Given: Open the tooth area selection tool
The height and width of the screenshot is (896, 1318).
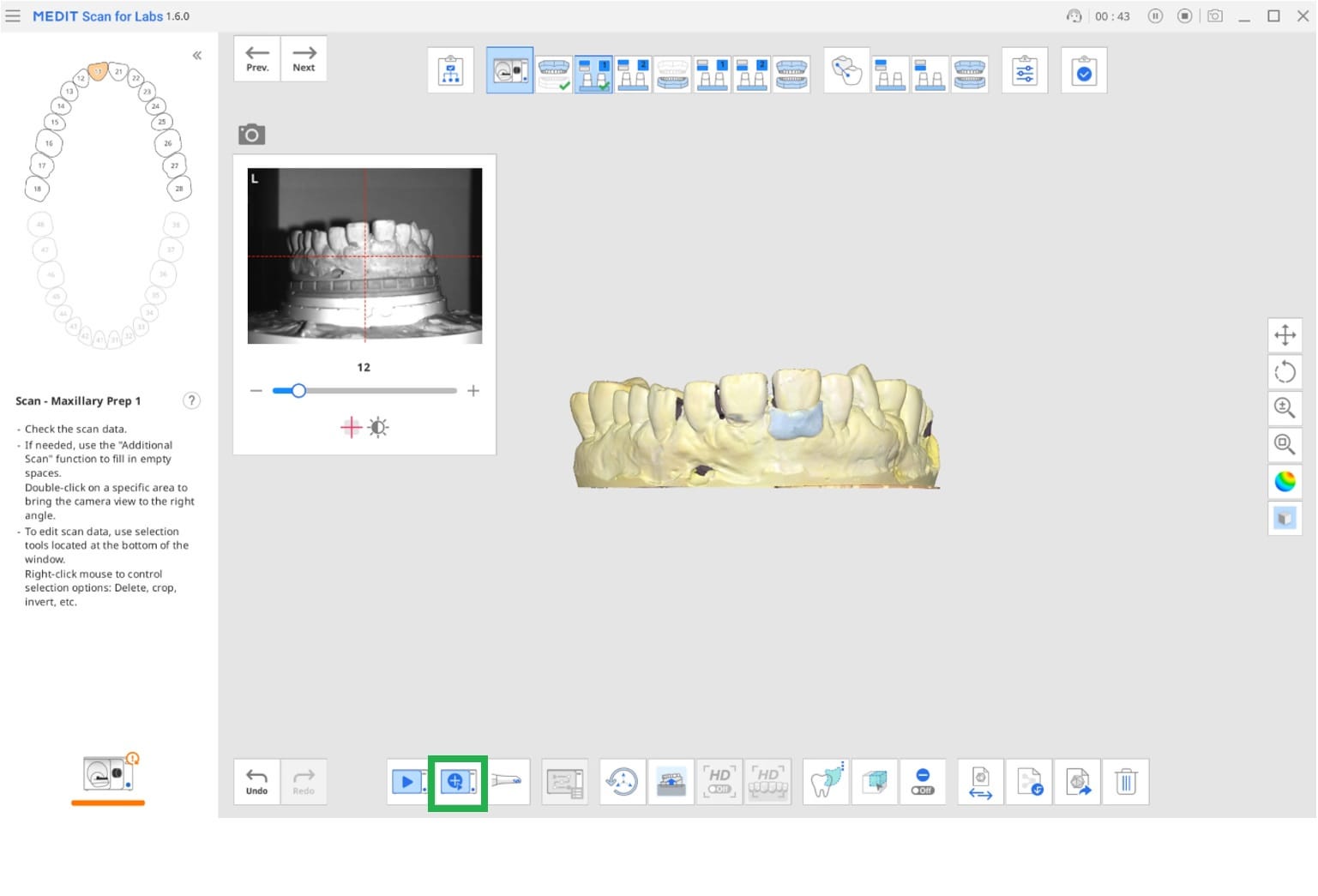Looking at the screenshot, I should point(827,782).
